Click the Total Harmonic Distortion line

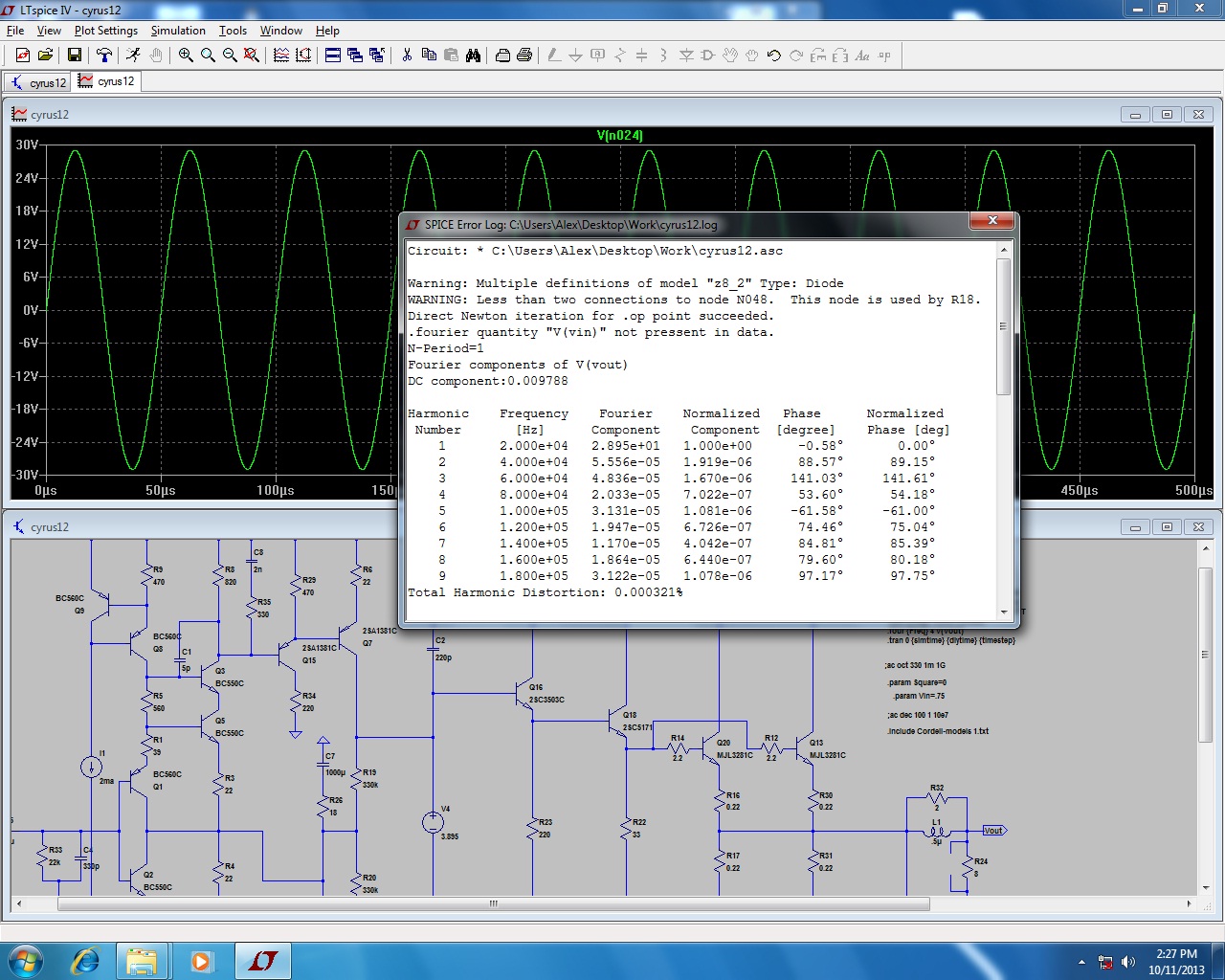546,592
